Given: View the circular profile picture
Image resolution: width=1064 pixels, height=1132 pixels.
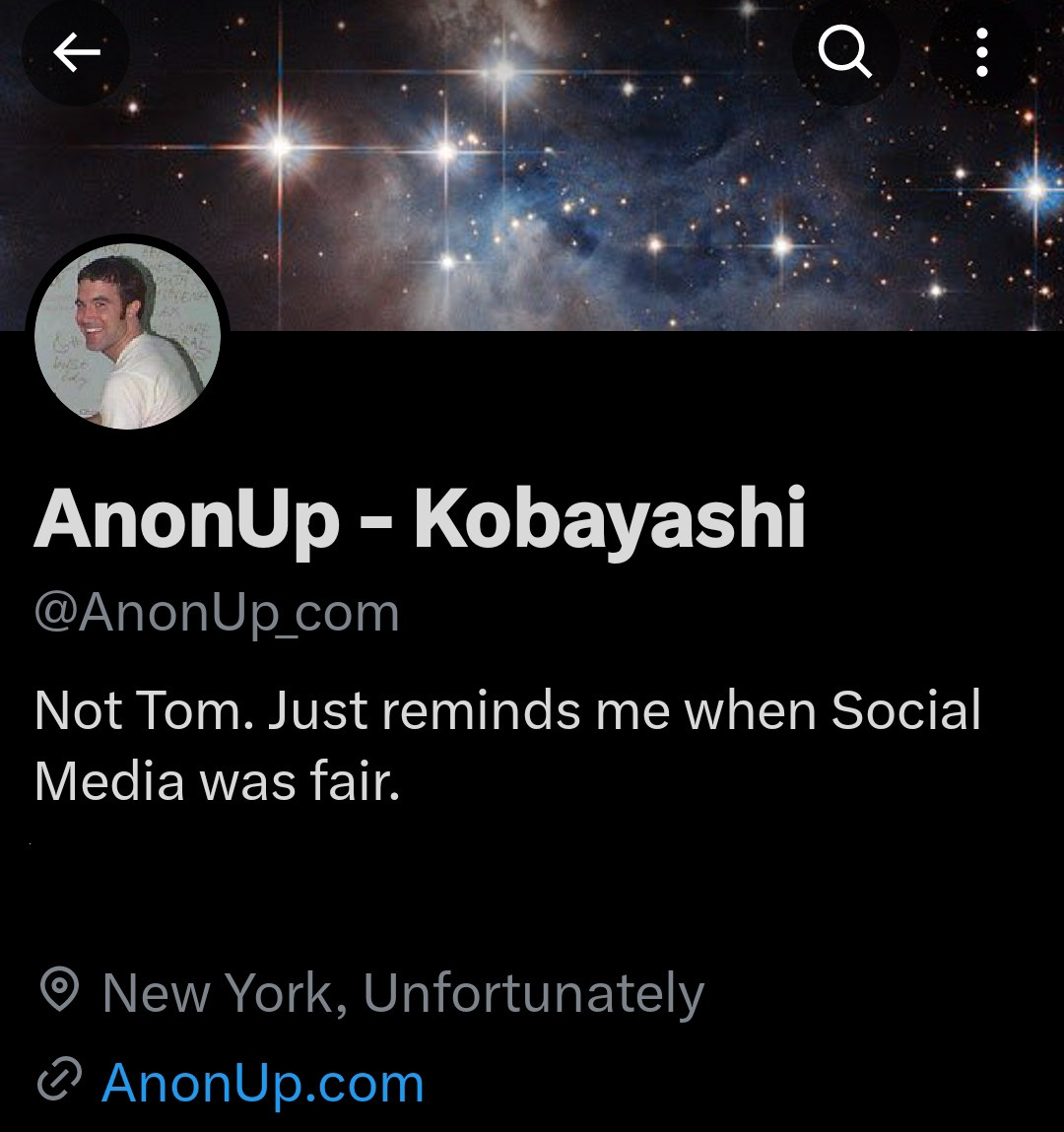Looking at the screenshot, I should (x=127, y=335).
